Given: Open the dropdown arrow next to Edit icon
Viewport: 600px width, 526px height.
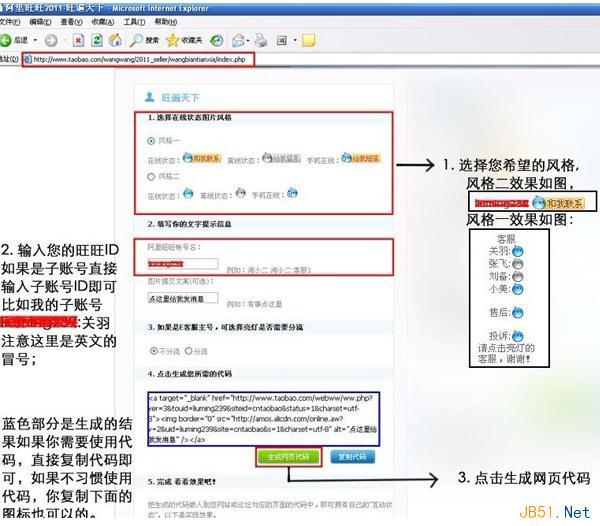Looking at the screenshot, I should coord(295,40).
